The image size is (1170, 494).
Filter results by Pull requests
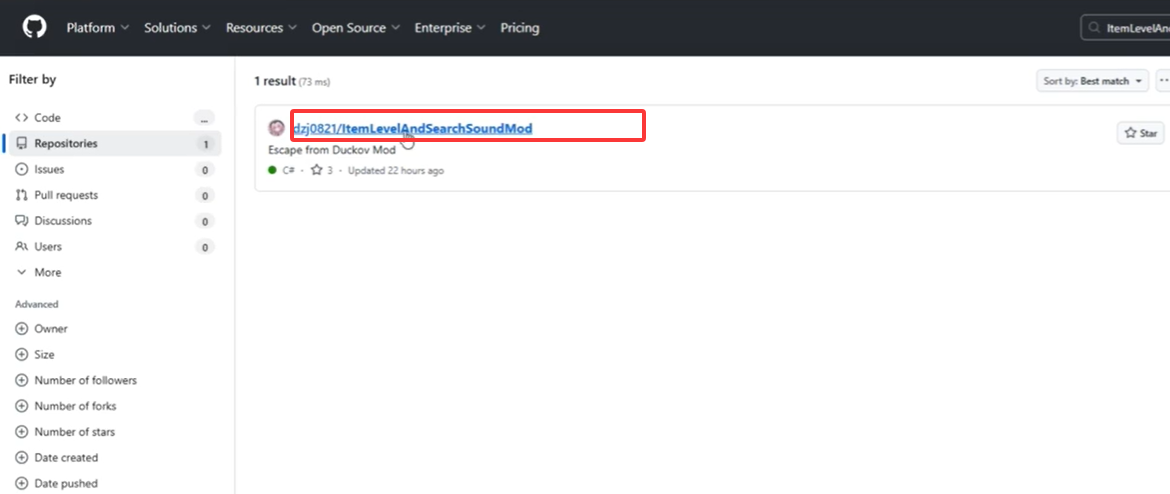66,195
